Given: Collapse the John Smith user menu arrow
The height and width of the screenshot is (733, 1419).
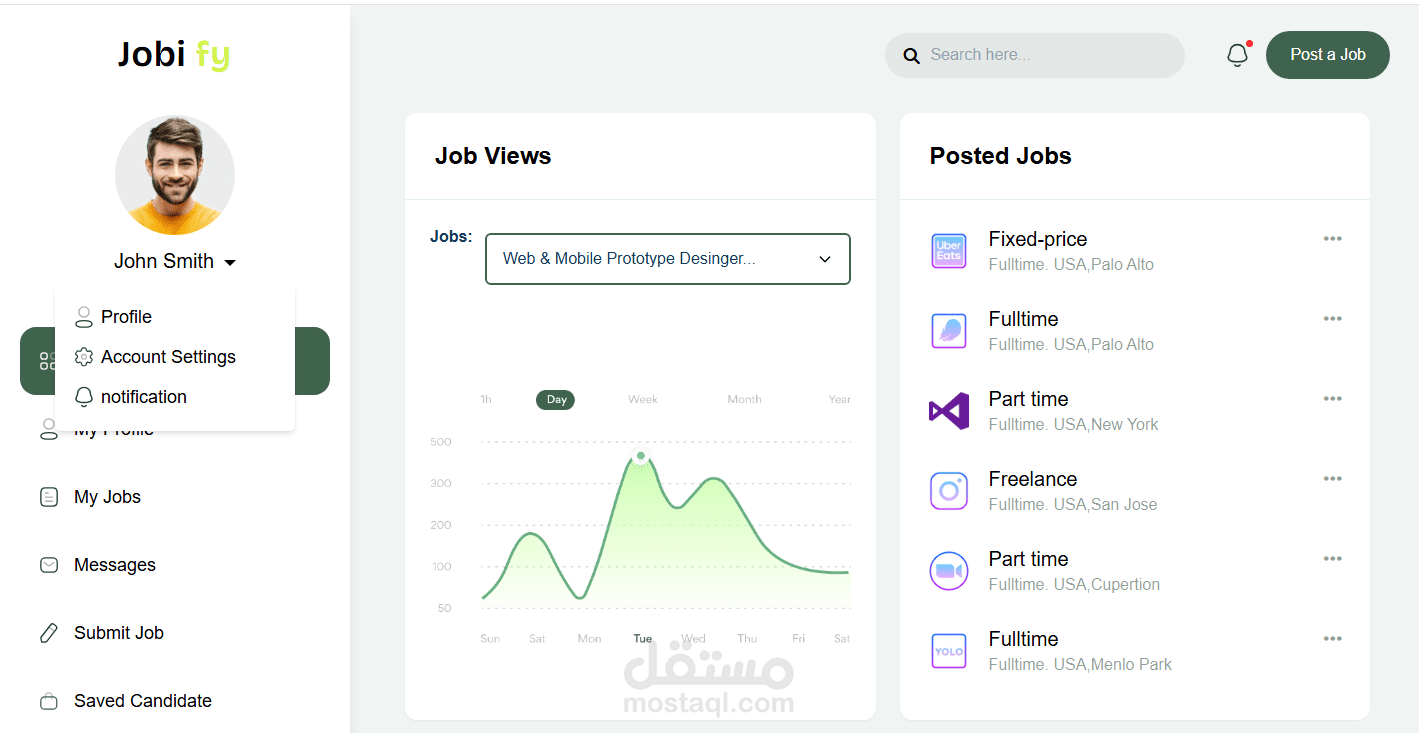Looking at the screenshot, I should pyautogui.click(x=230, y=263).
